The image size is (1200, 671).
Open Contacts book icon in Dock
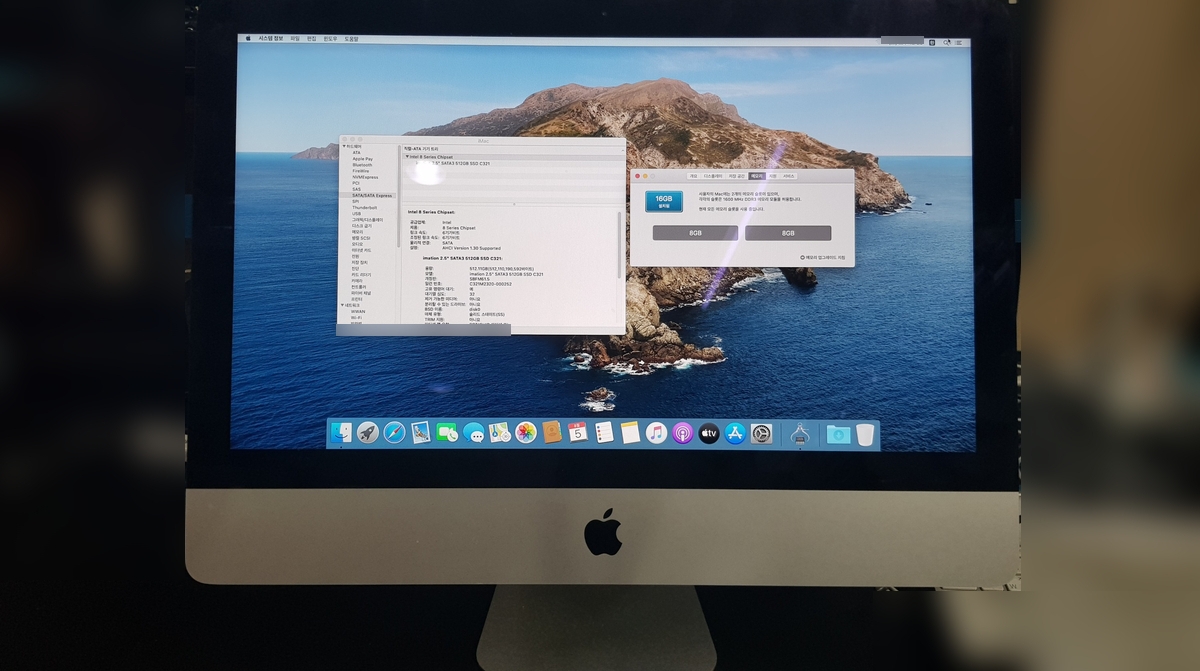(x=552, y=433)
